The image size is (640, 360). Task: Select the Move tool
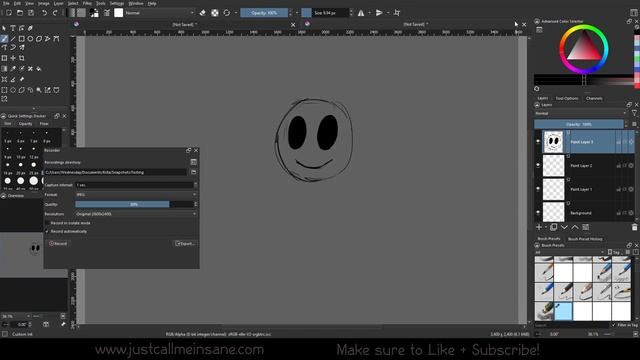click(13, 58)
